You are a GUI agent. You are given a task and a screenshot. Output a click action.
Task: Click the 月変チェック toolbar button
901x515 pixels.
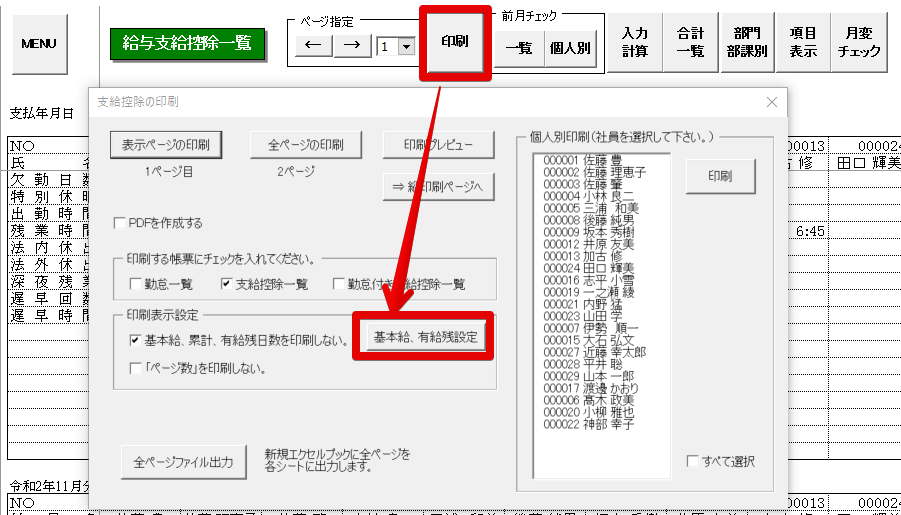tap(859, 43)
